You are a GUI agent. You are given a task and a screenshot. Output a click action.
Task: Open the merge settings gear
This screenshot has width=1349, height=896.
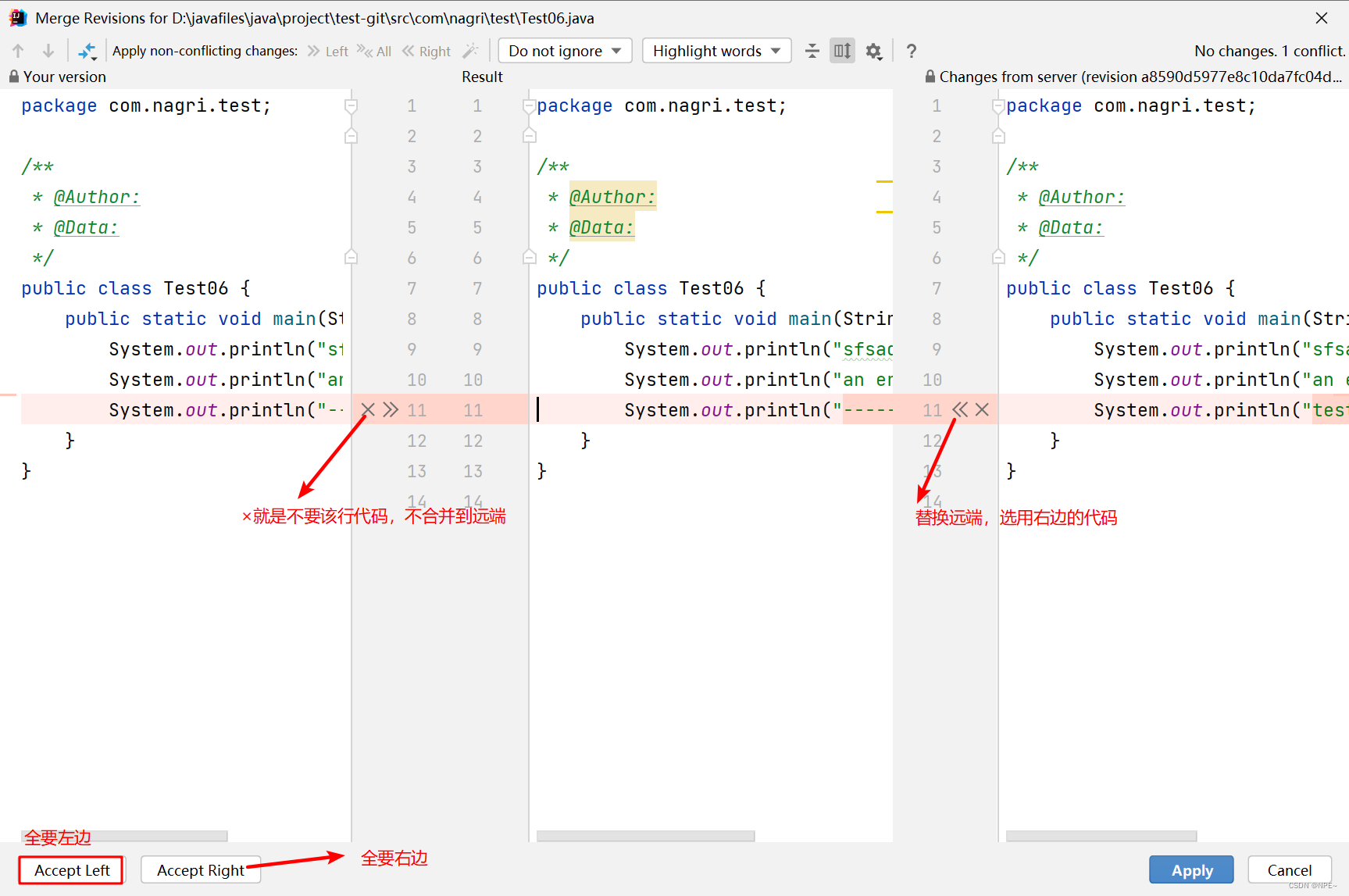coord(873,52)
